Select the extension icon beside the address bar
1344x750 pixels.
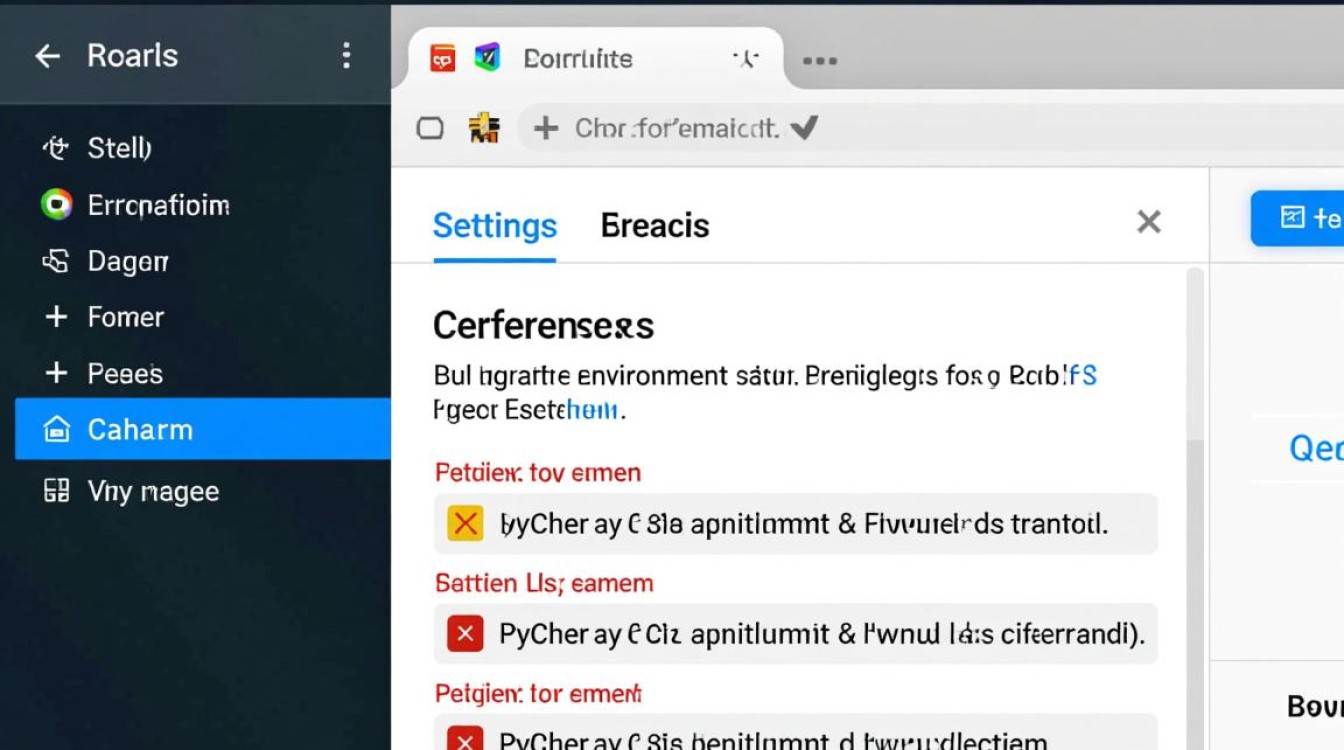click(484, 127)
